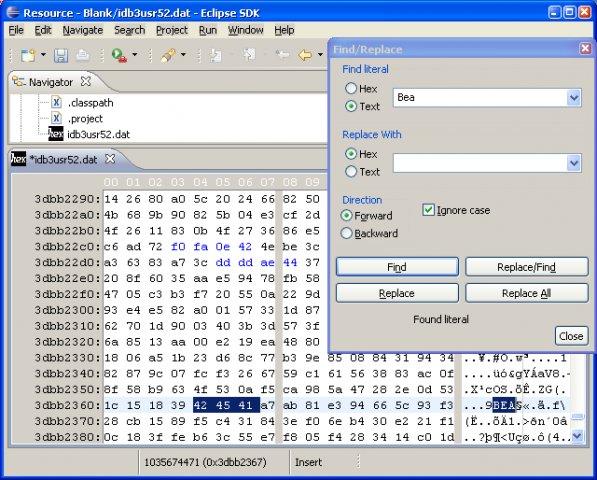Switch to the Navigator tab

[x=51, y=82]
